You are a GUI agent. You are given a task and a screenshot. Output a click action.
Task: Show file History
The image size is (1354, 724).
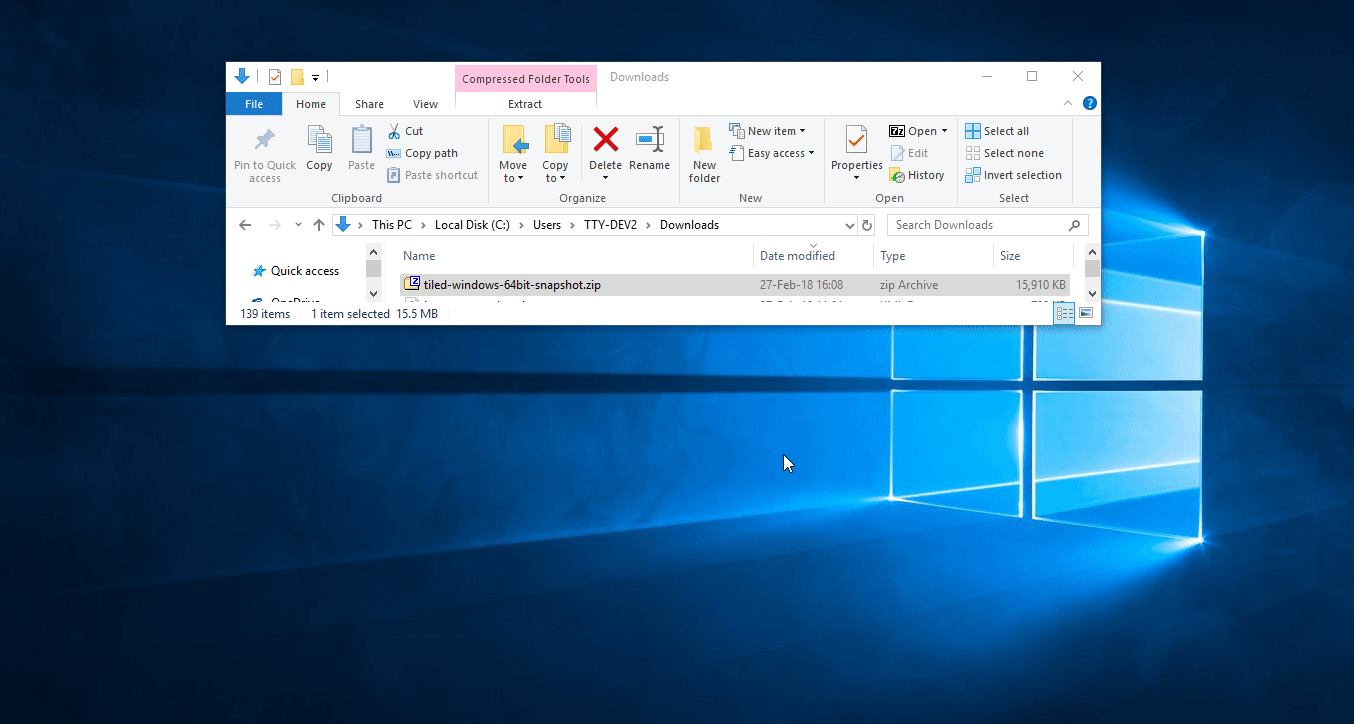click(916, 175)
